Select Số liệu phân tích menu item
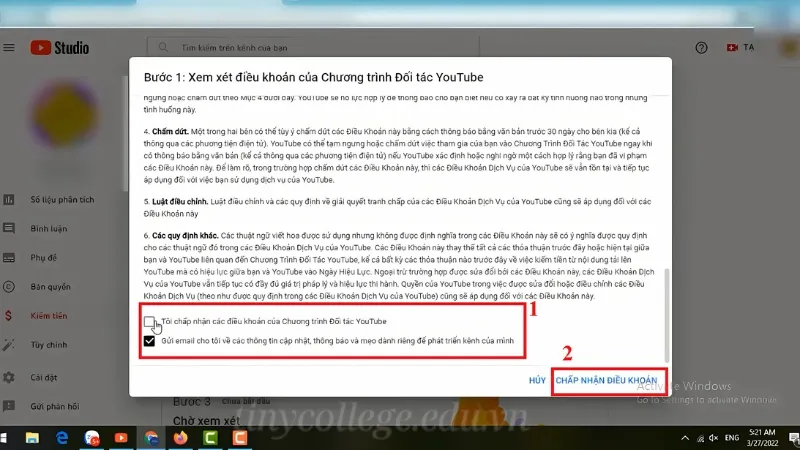This screenshot has height=450, width=800. click(62, 199)
